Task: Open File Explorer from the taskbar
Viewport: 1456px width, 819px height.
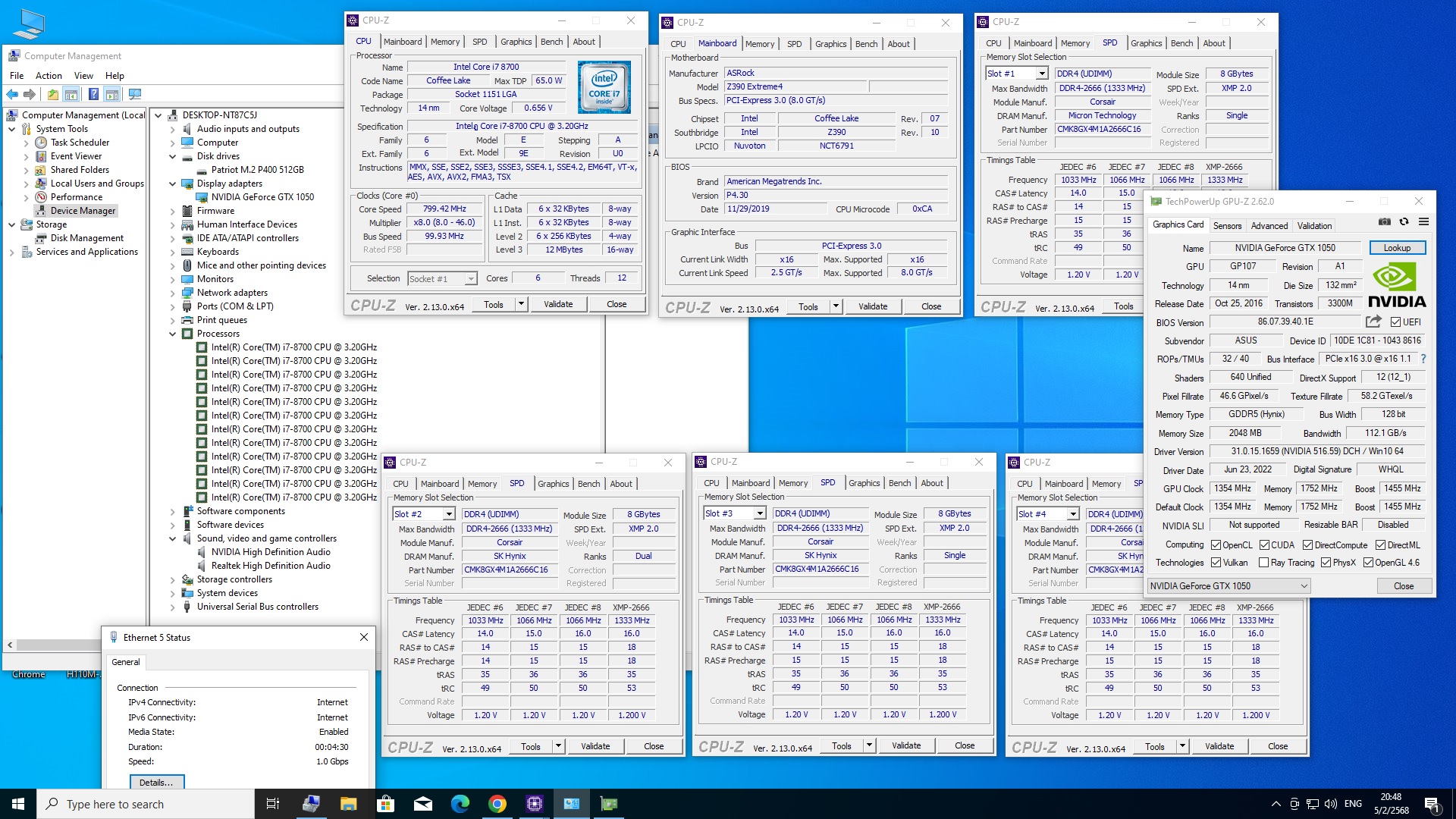Action: (348, 804)
